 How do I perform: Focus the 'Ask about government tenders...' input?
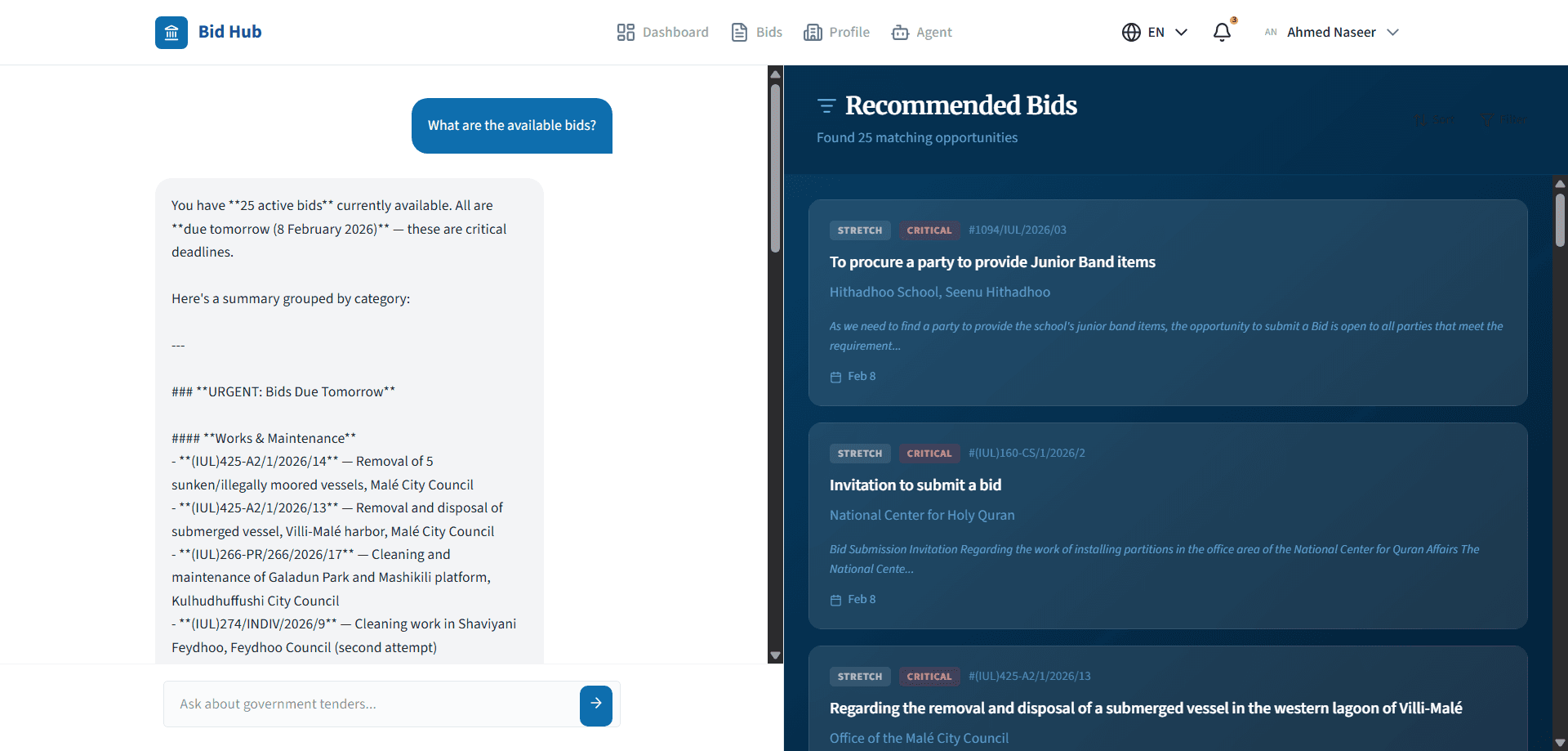(x=372, y=704)
